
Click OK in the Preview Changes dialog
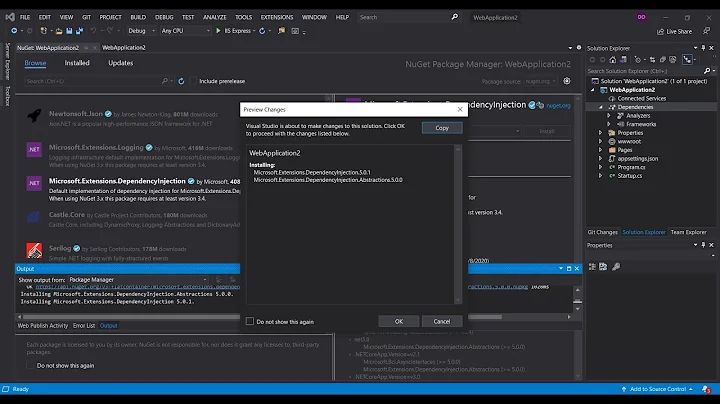coord(399,321)
